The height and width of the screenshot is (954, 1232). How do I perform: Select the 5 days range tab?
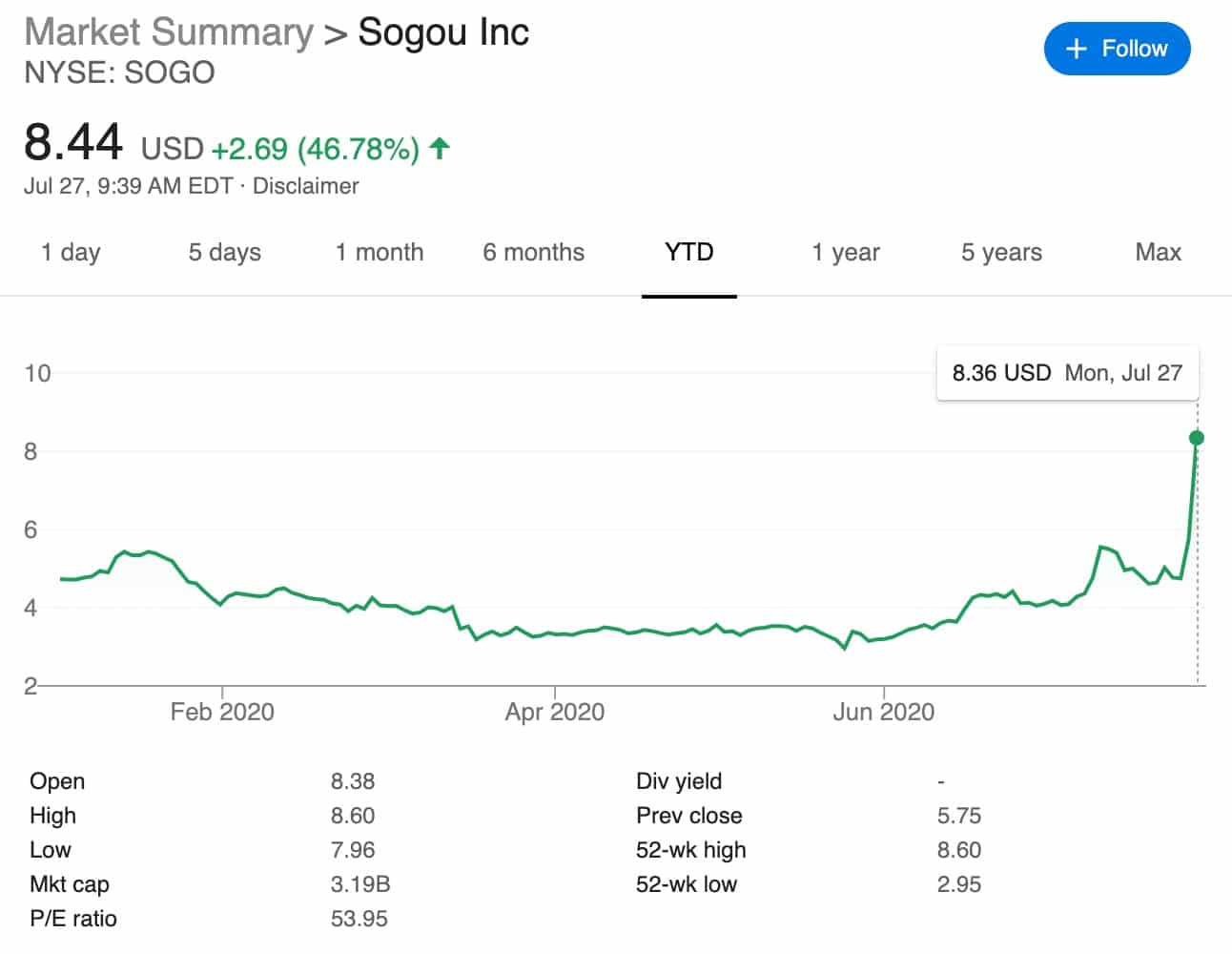pos(224,253)
